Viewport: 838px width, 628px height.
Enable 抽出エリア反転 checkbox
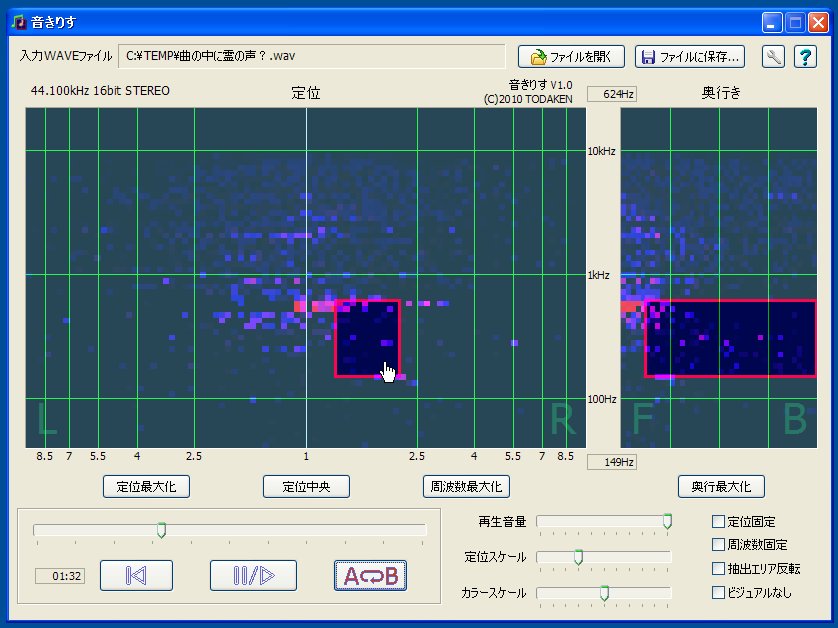(718, 568)
